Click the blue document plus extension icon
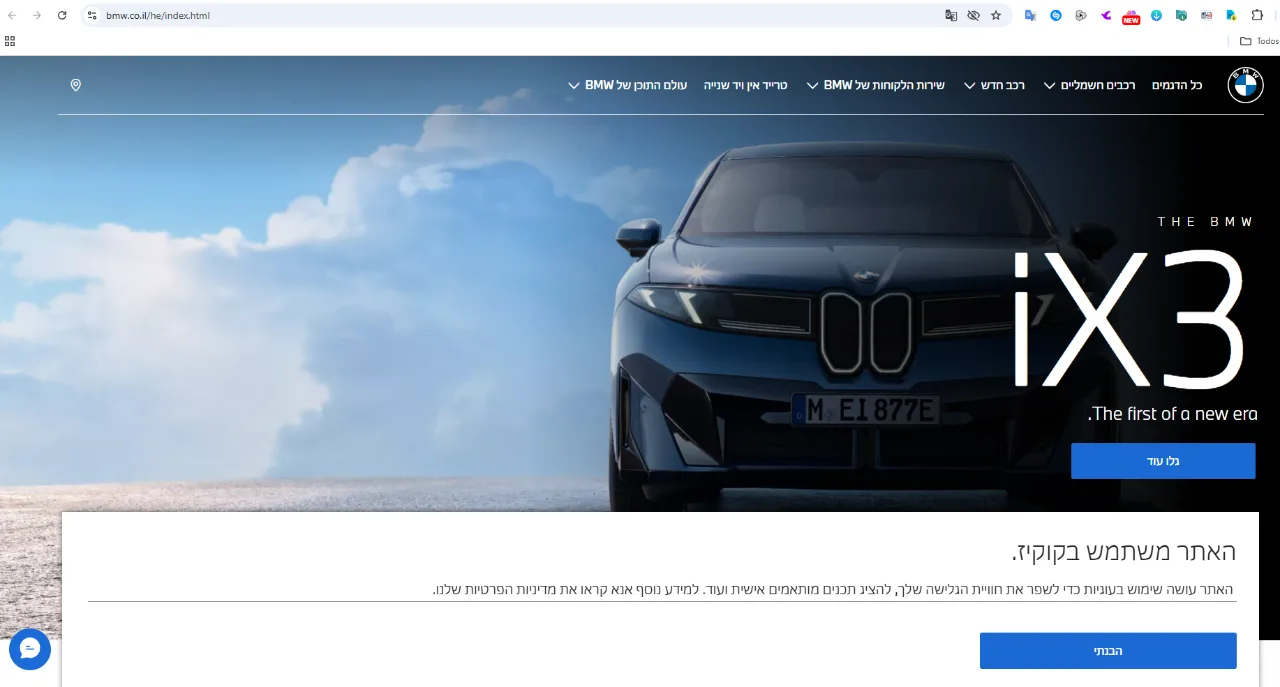Viewport: 1280px width, 687px height. pyautogui.click(x=1231, y=15)
